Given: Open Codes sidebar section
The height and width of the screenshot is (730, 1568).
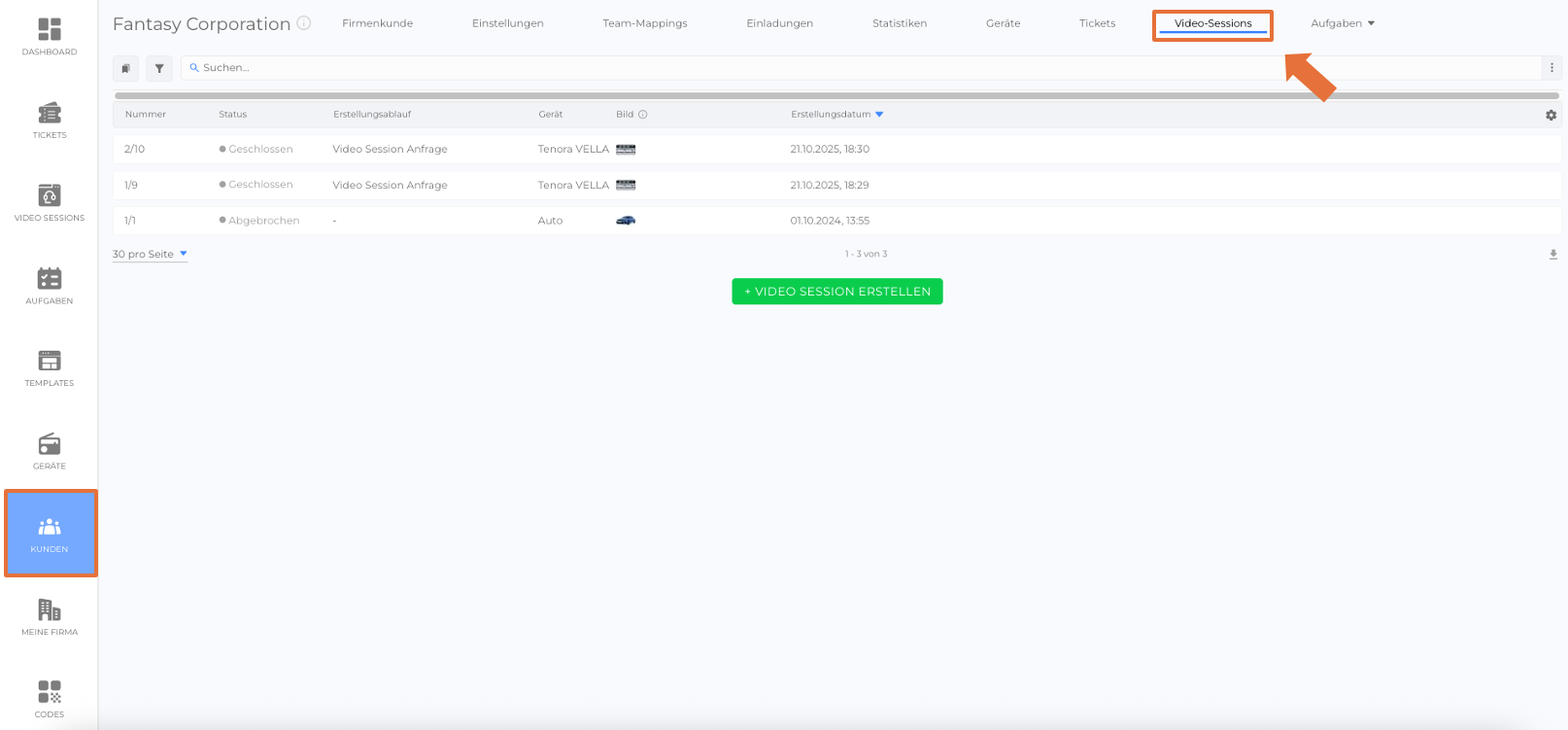Looking at the screenshot, I should (x=50, y=699).
